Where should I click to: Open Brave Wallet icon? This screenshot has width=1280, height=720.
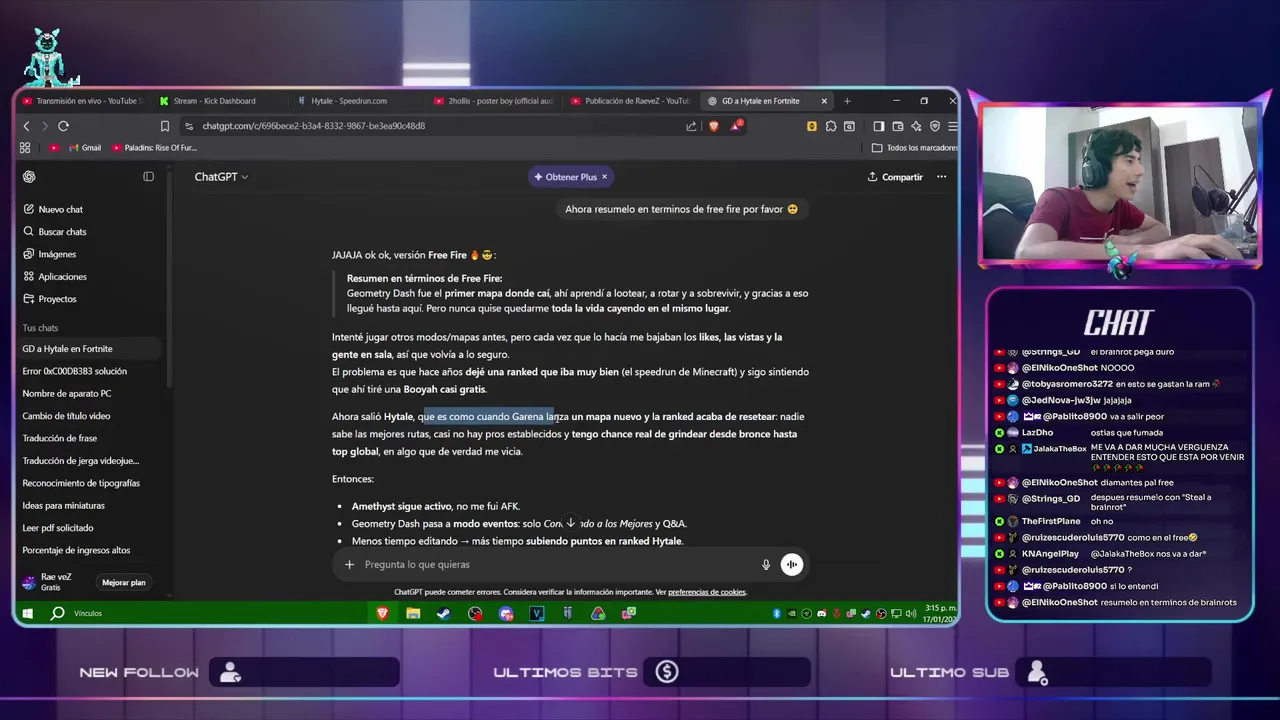pos(897,126)
